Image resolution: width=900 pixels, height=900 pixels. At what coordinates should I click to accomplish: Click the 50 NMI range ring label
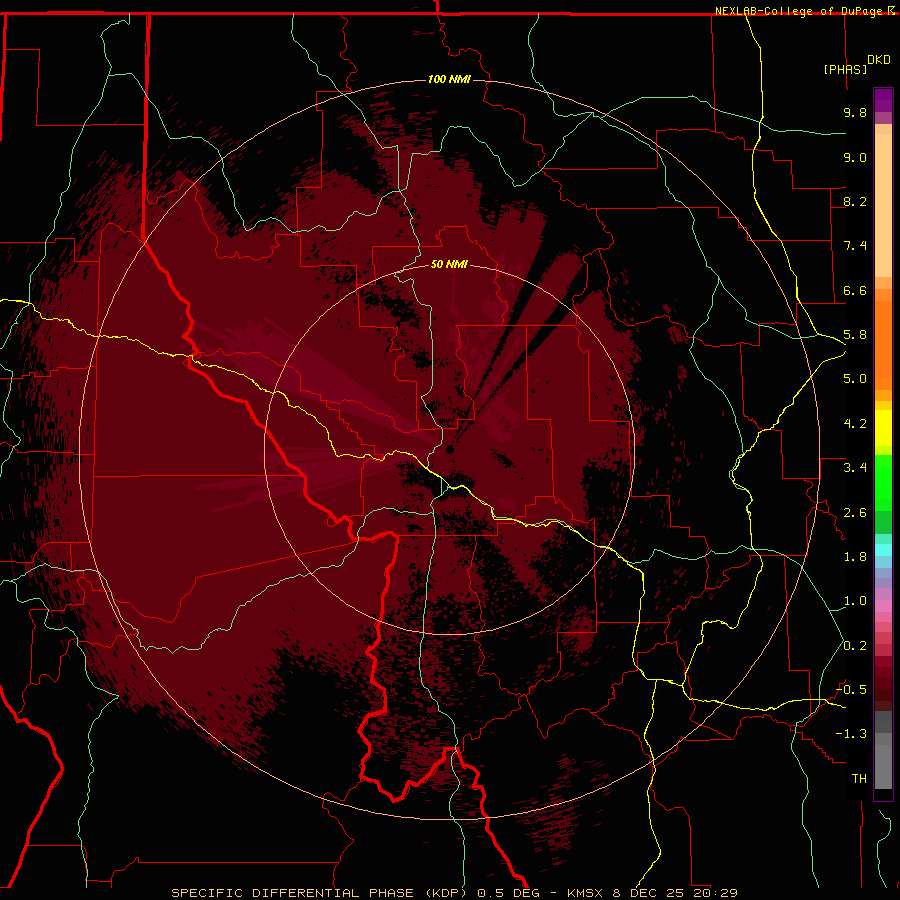(x=449, y=264)
